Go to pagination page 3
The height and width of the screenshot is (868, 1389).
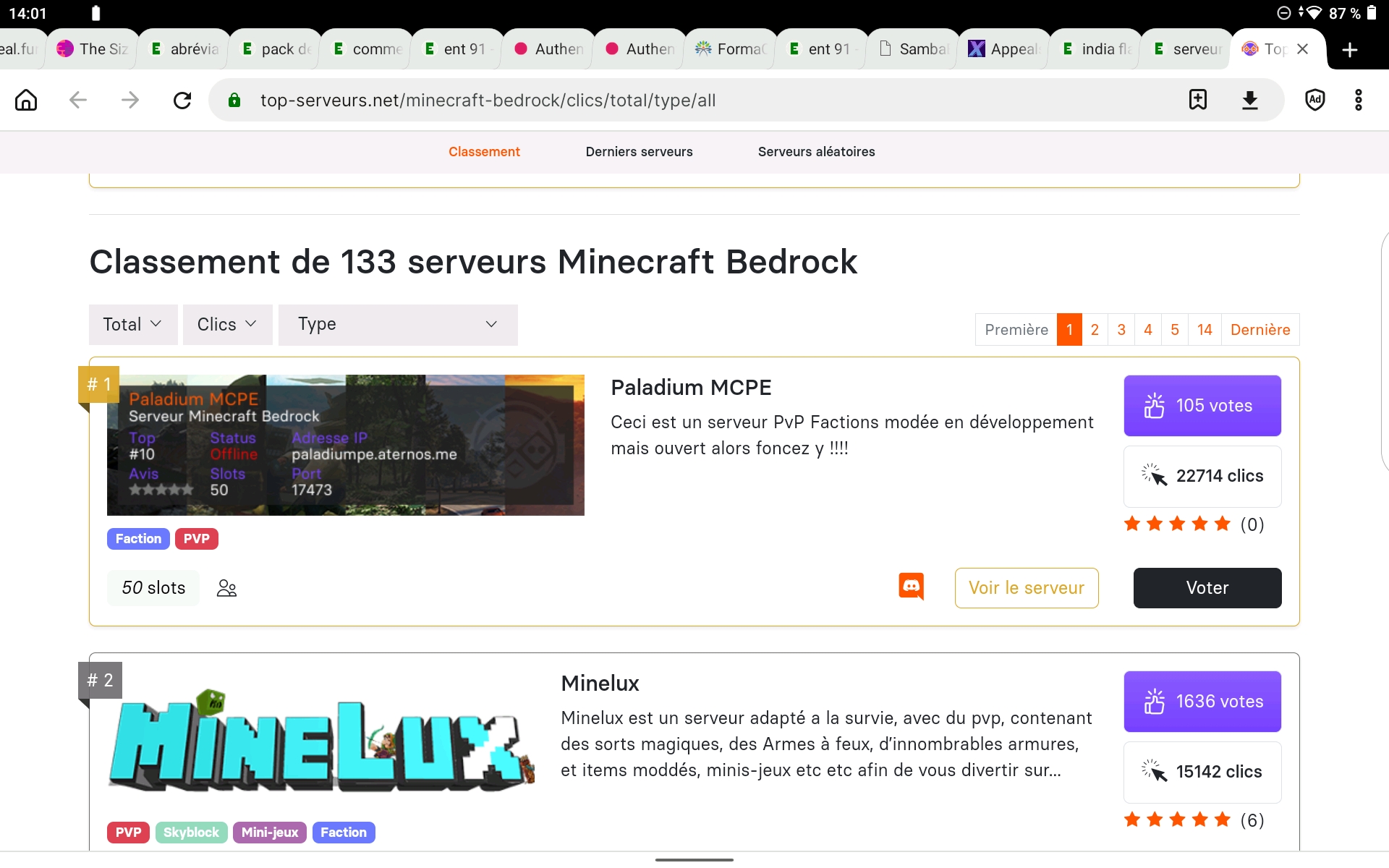[1121, 330]
